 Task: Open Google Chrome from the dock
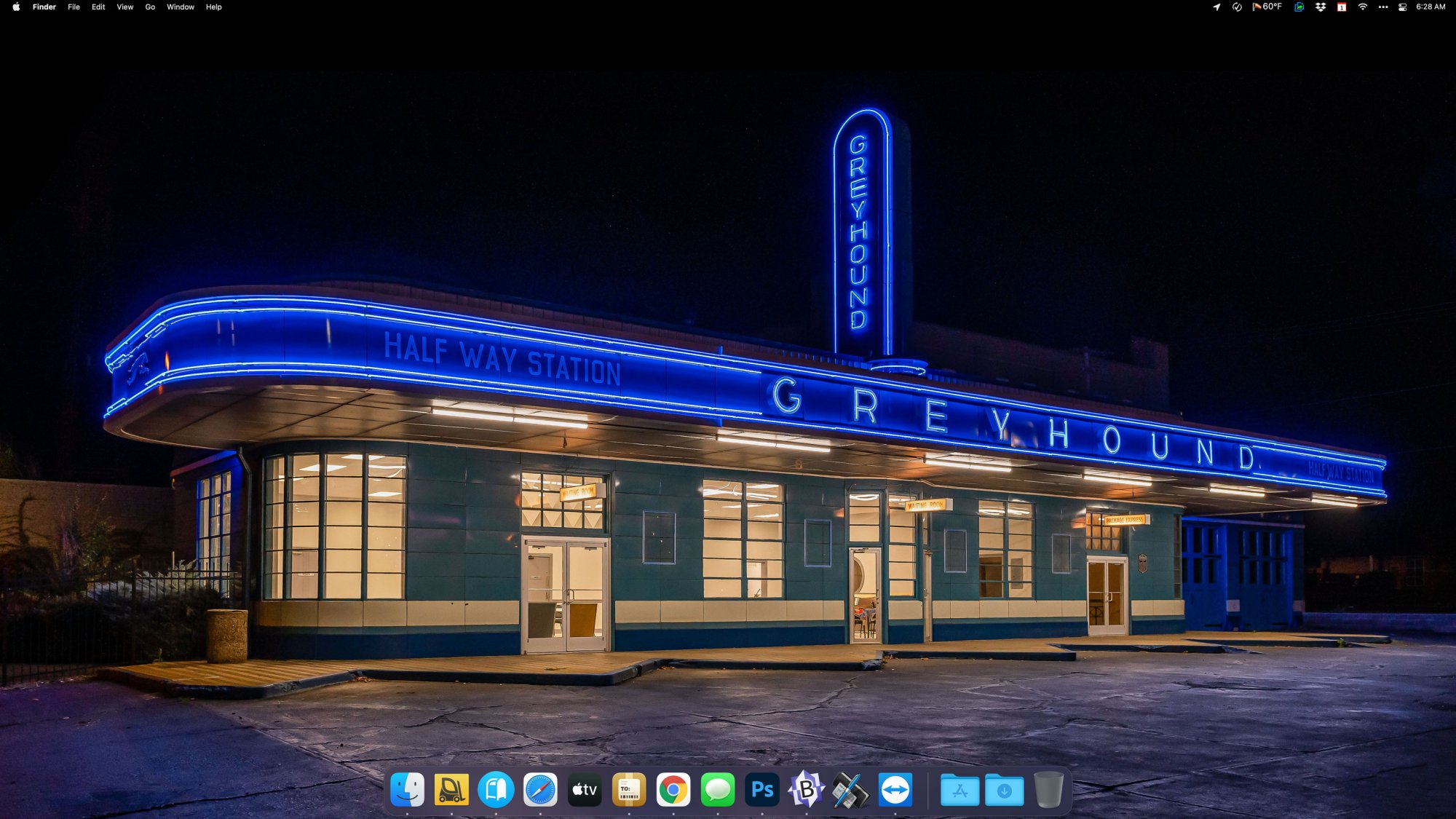coord(673,790)
